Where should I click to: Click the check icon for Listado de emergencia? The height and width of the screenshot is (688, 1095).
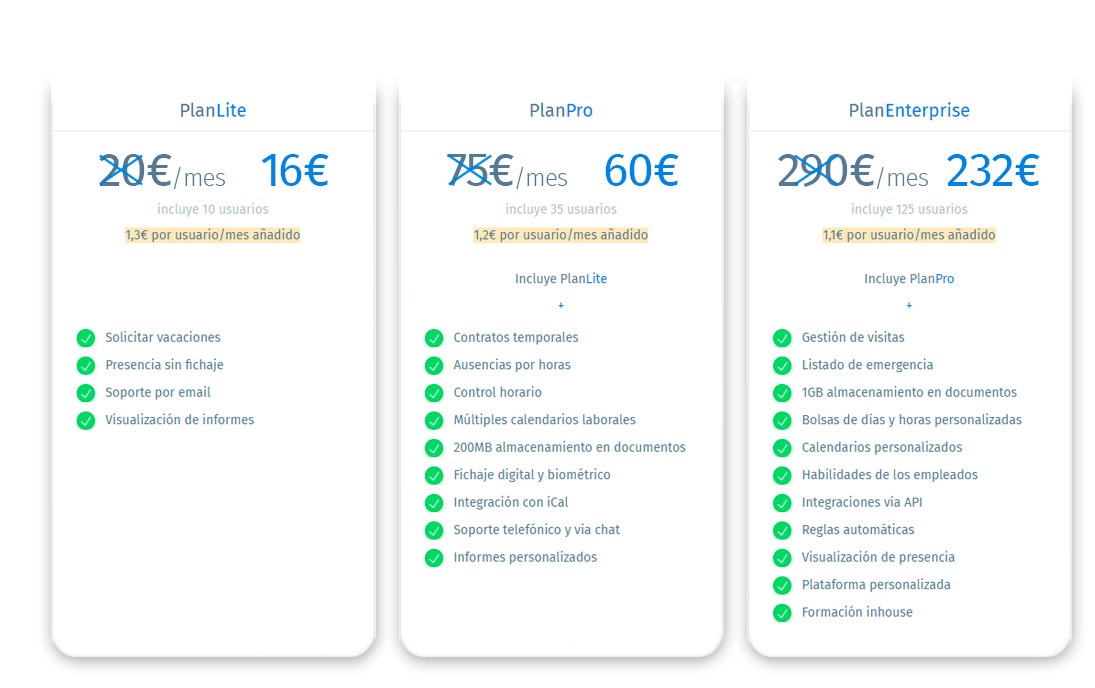pyautogui.click(x=782, y=365)
